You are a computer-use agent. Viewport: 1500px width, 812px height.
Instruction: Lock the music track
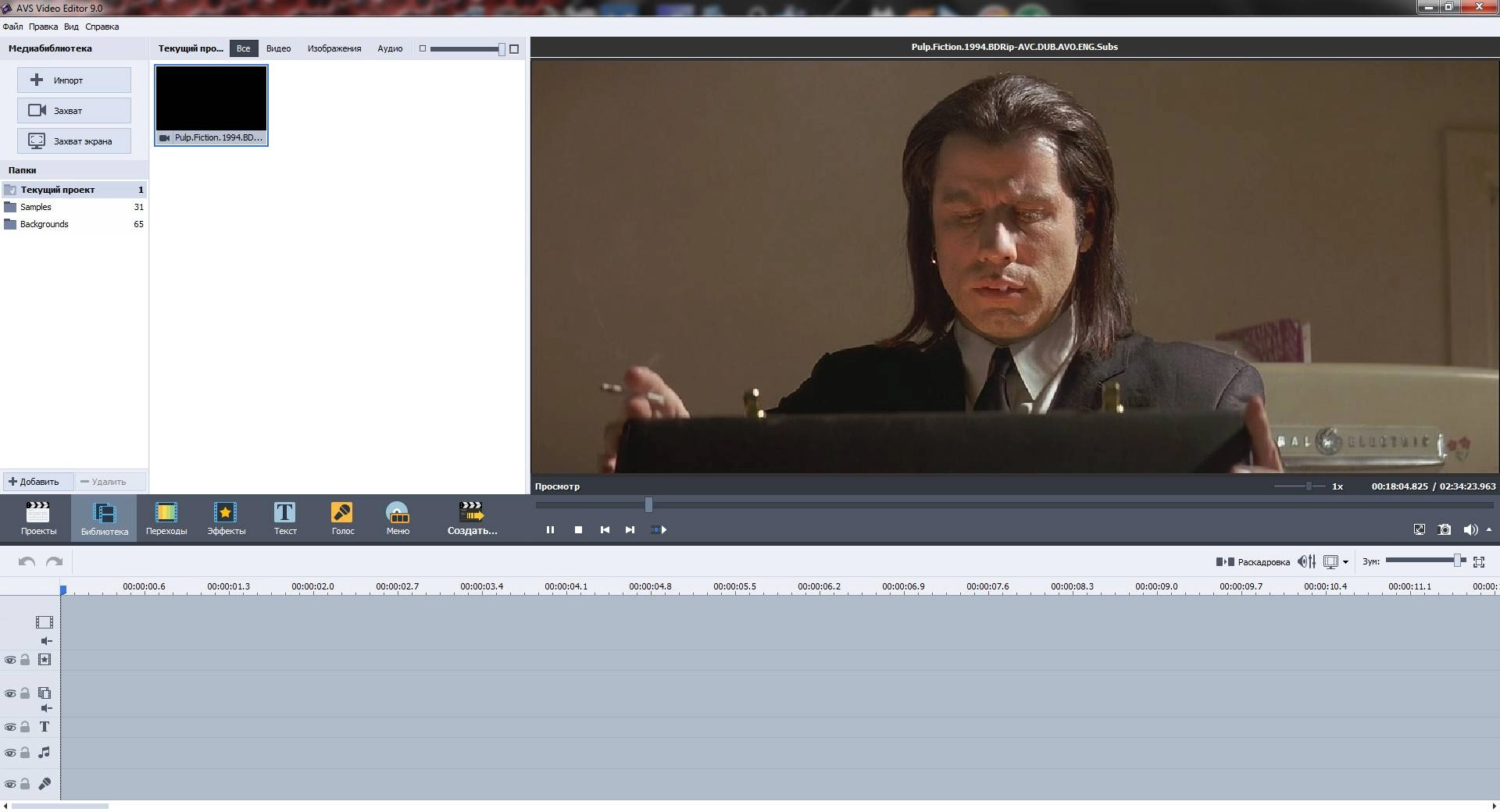[25, 753]
